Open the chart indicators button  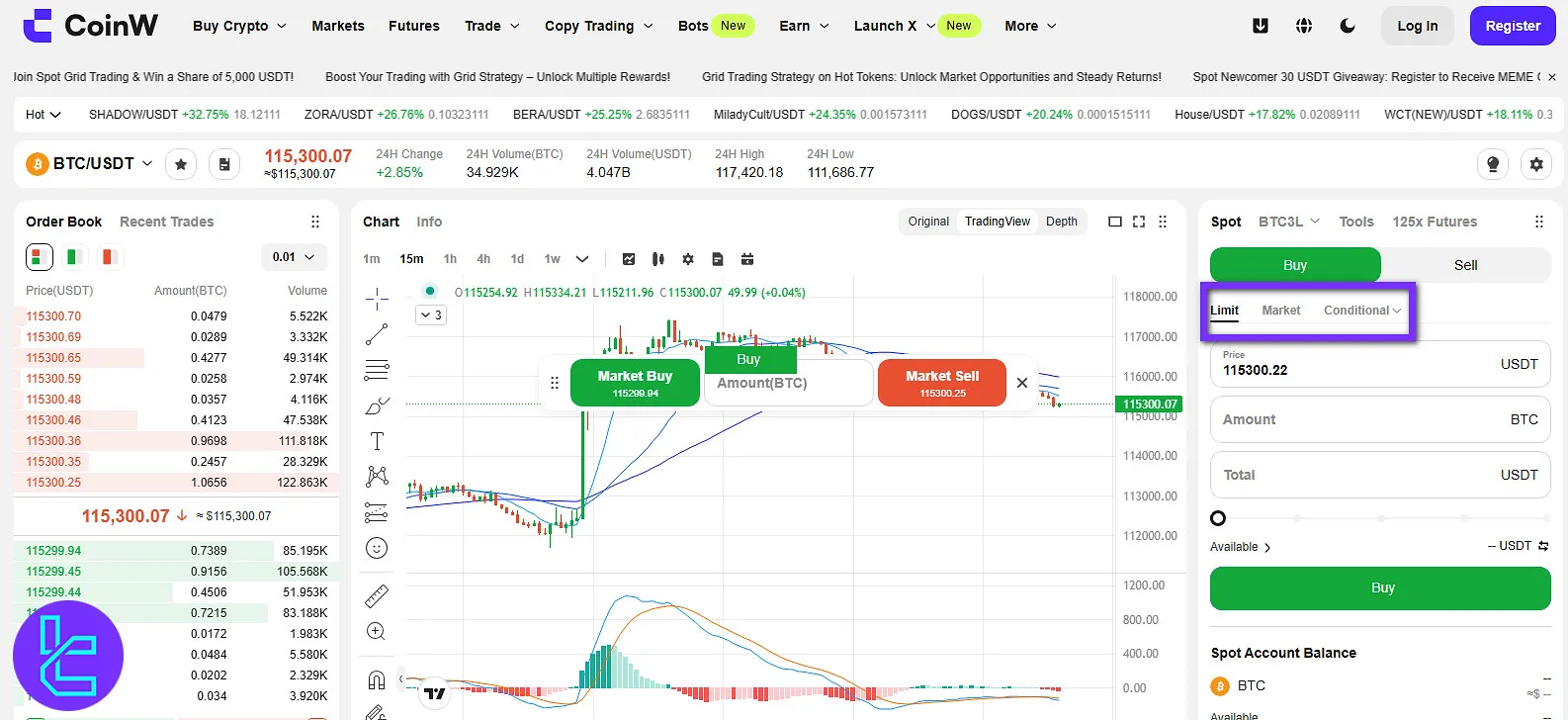point(629,259)
